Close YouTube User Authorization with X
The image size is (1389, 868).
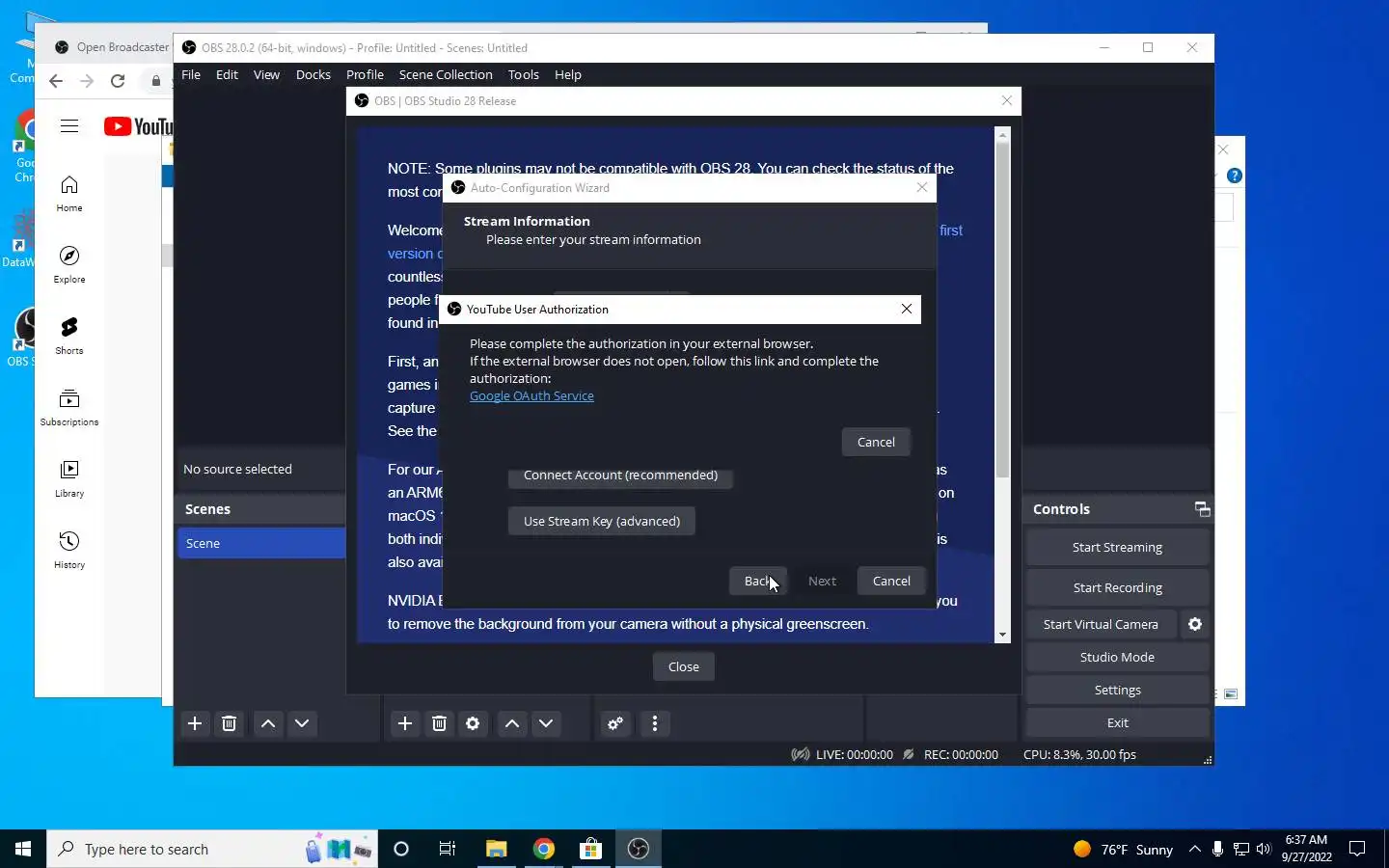907,309
